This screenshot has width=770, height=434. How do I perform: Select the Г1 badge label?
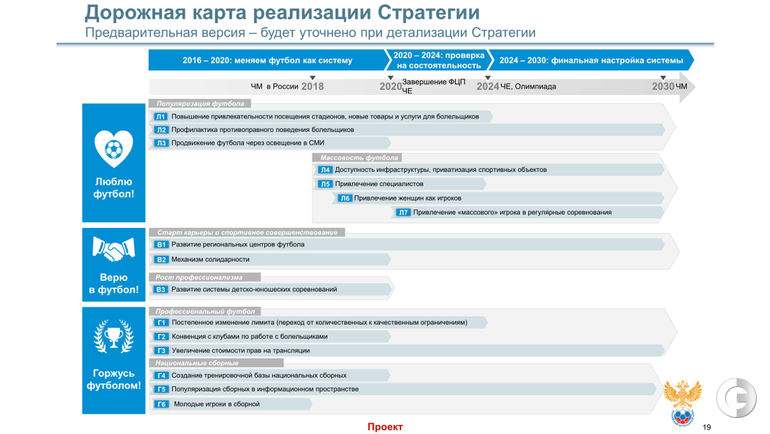click(x=160, y=323)
